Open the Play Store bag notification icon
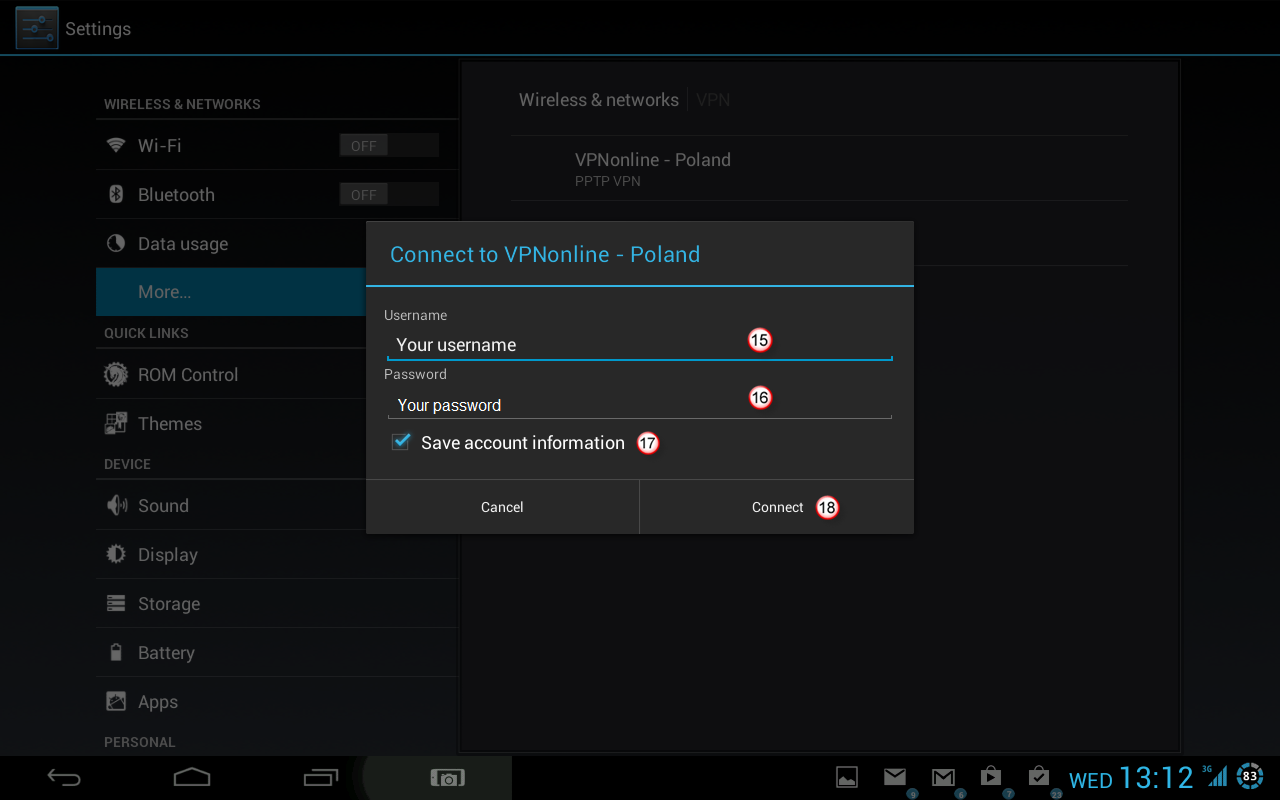 coord(991,777)
